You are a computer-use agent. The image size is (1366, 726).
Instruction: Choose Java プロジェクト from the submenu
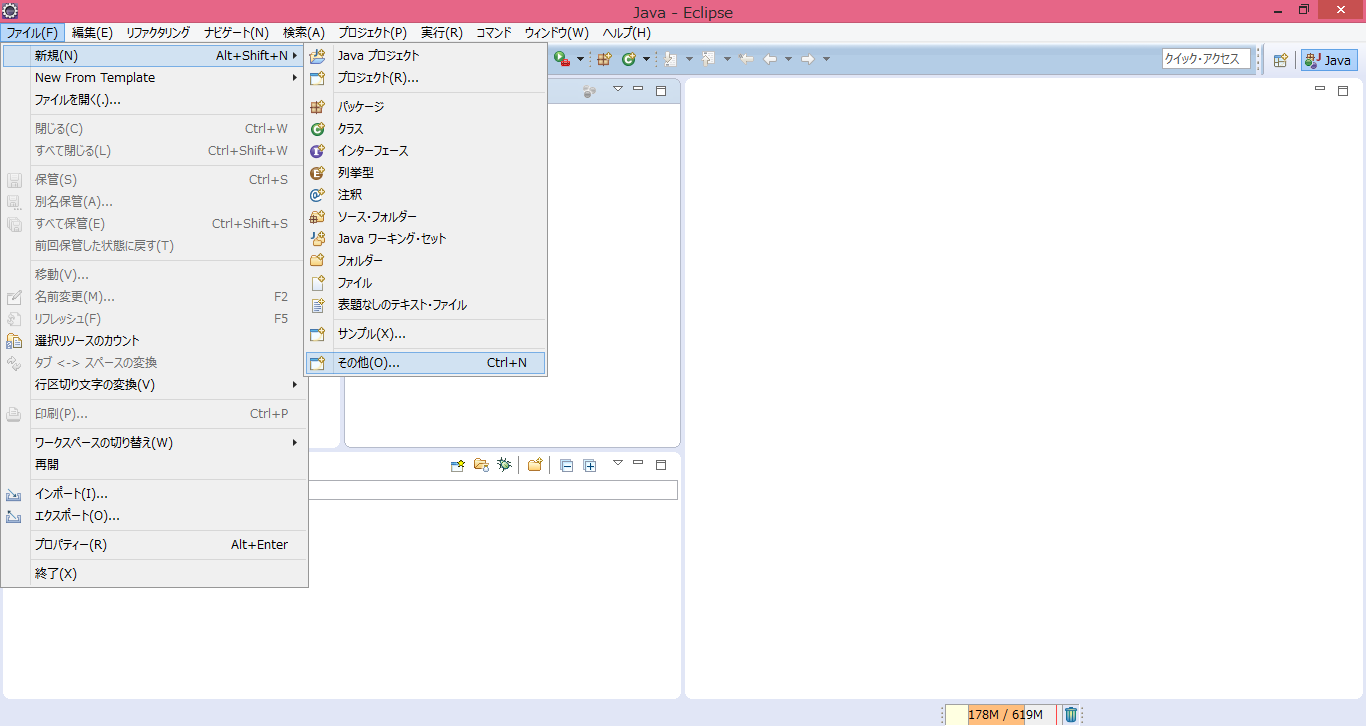click(x=426, y=56)
